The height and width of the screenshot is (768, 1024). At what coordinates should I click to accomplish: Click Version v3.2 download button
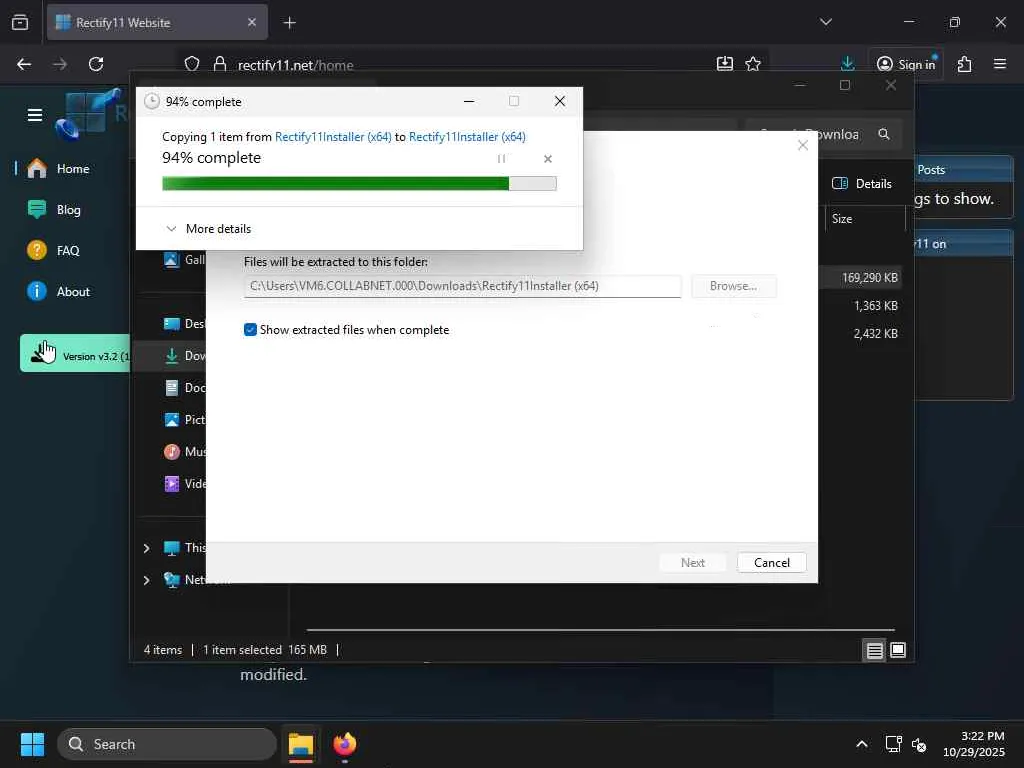(75, 353)
